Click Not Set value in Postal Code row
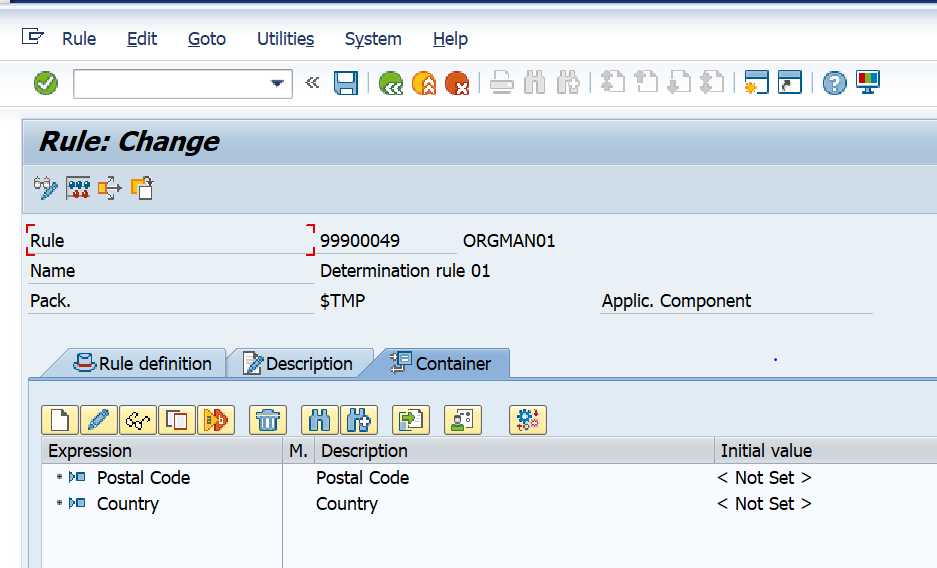The image size is (937, 568). 764,478
